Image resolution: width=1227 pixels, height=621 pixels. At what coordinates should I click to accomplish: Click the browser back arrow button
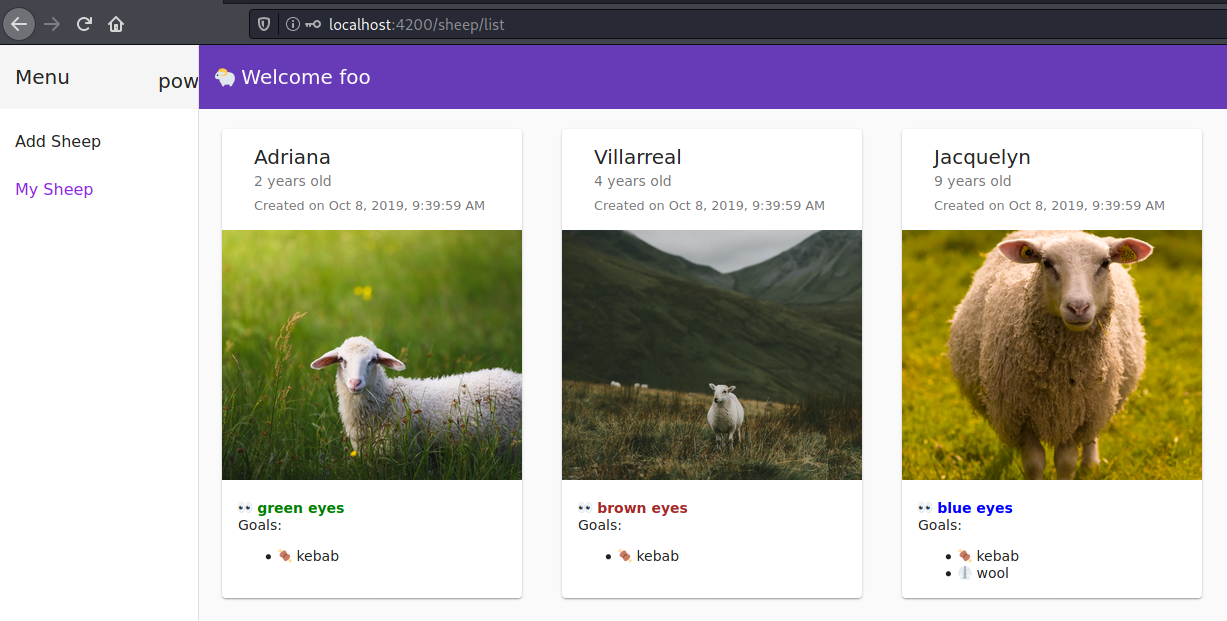point(19,24)
